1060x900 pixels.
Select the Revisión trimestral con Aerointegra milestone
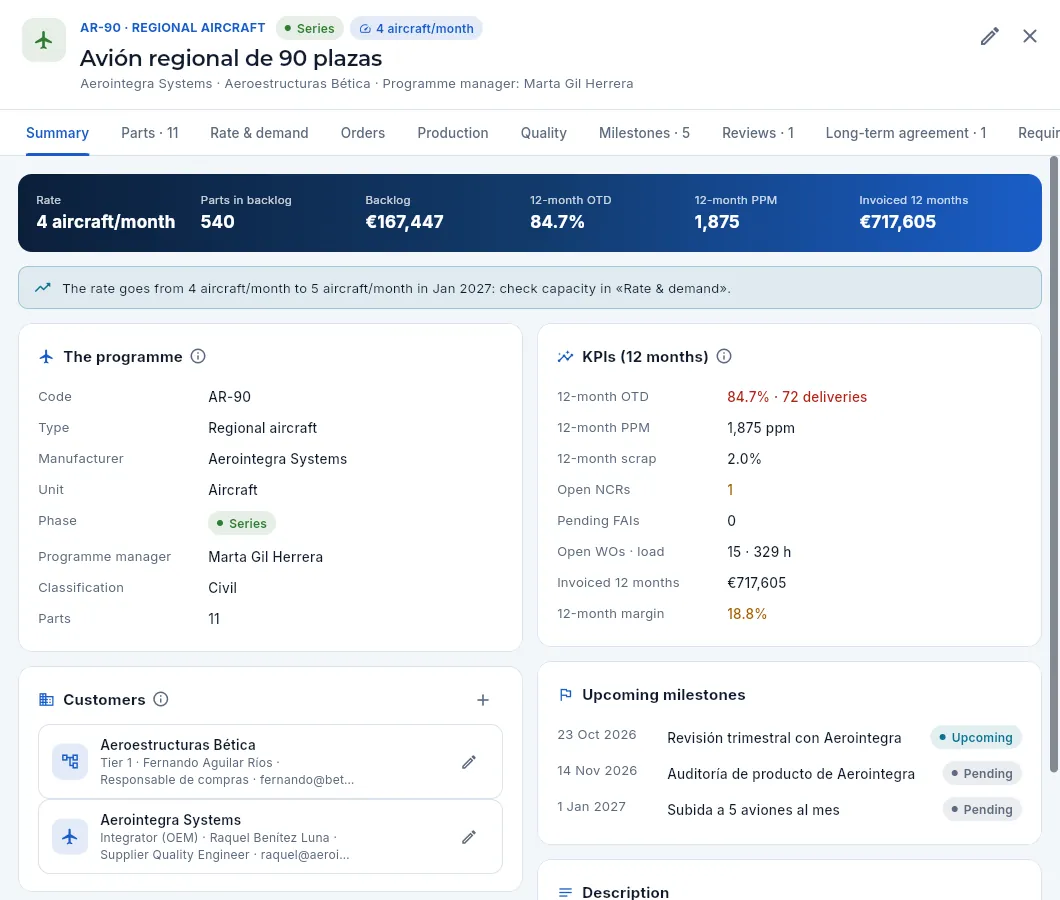(784, 738)
